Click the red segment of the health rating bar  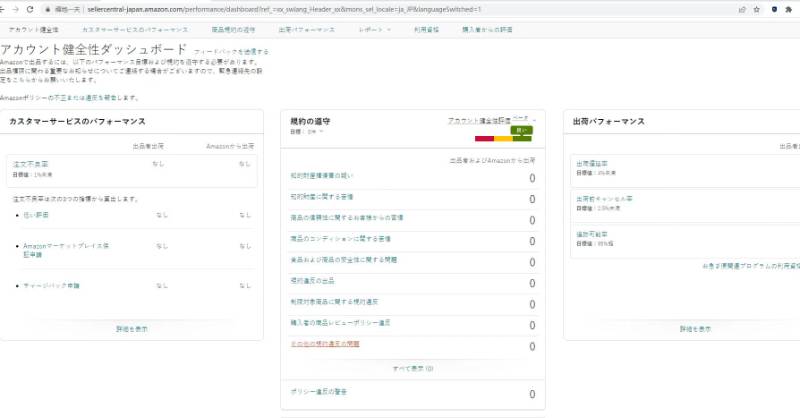click(x=484, y=139)
